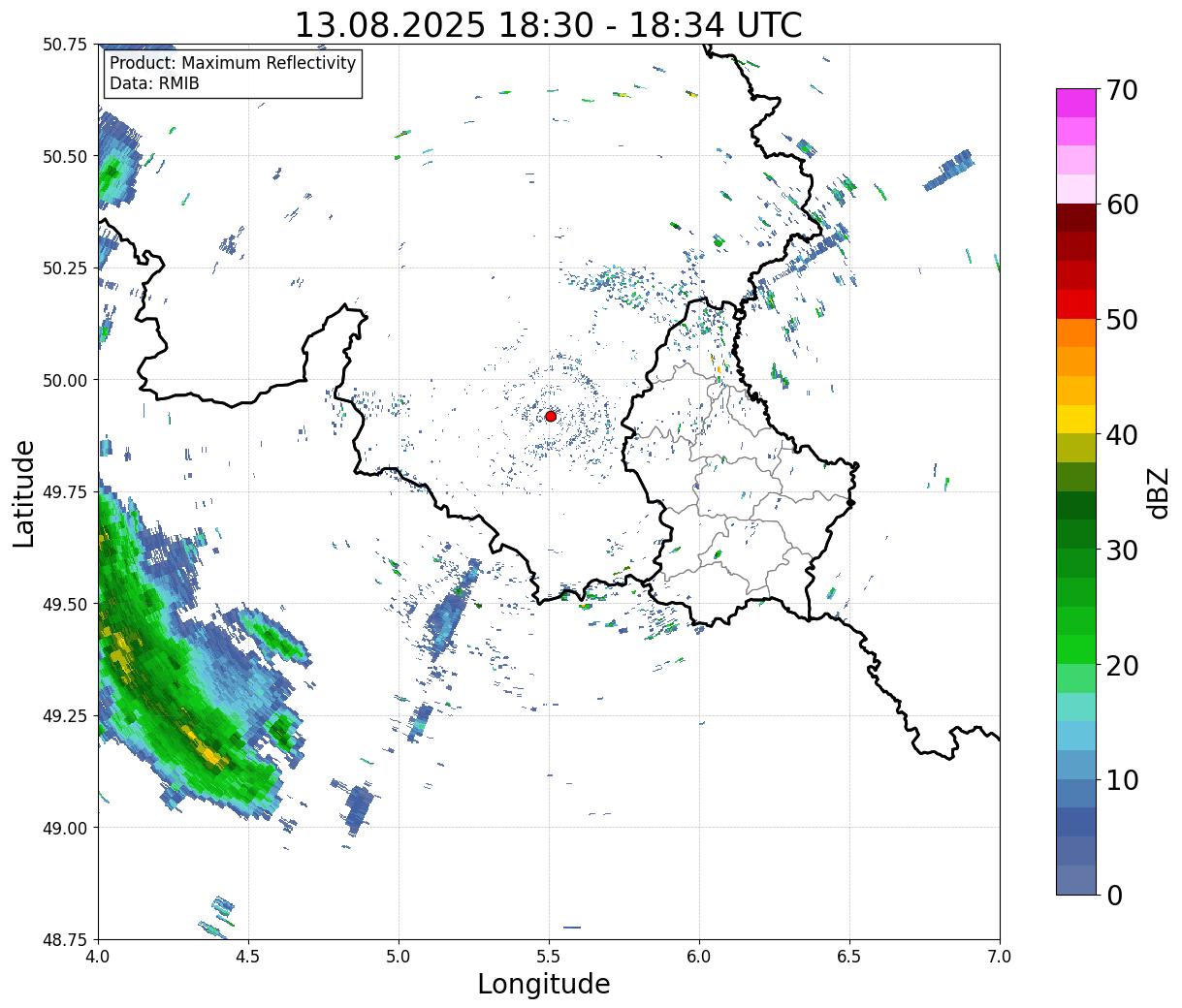Click the longitude tick label 4.5
This screenshot has height=1008, width=1182.
point(248,956)
